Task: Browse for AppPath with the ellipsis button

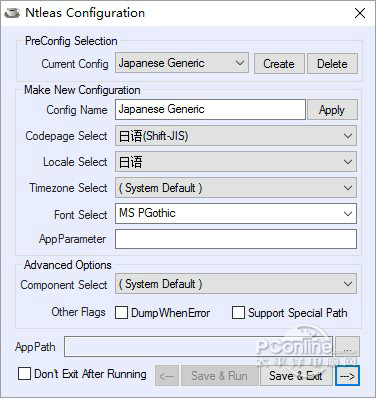Action: point(347,347)
